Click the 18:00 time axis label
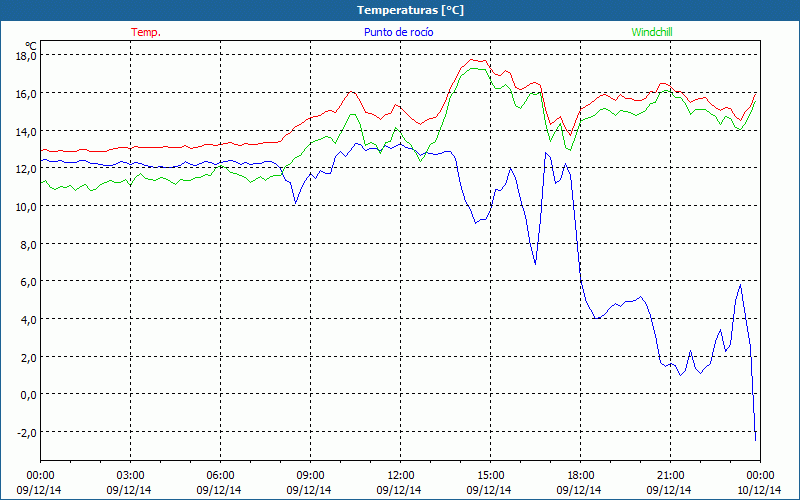This screenshot has width=800, height=500. coord(580,476)
